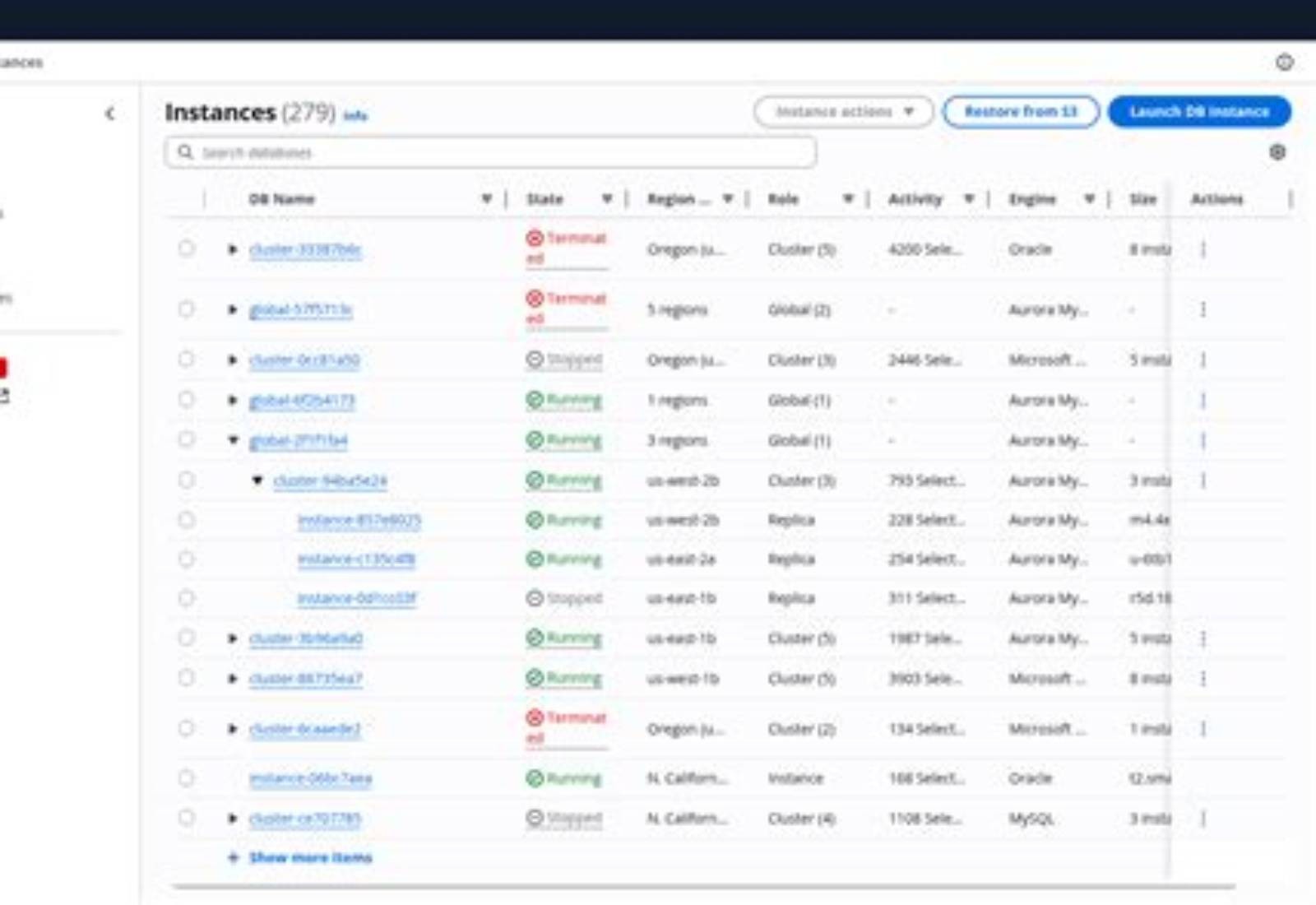
Task: Select radio button for the 5 regions global row
Action: pyautogui.click(x=187, y=309)
